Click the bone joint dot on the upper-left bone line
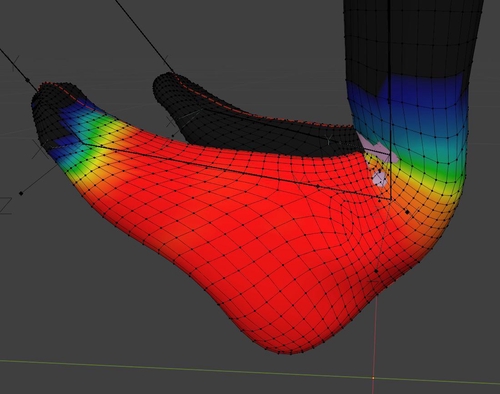Viewport: 500px width, 394px height. click(27, 80)
